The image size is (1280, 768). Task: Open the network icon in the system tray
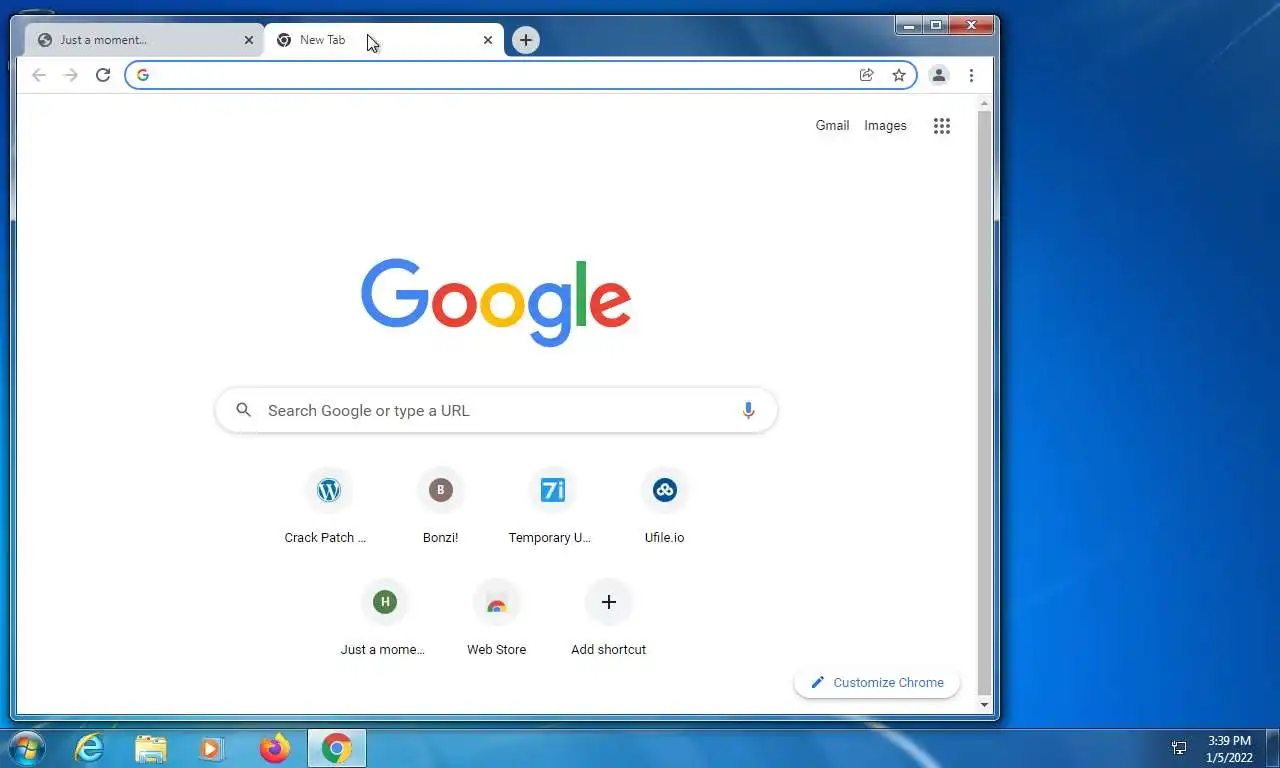(1179, 748)
